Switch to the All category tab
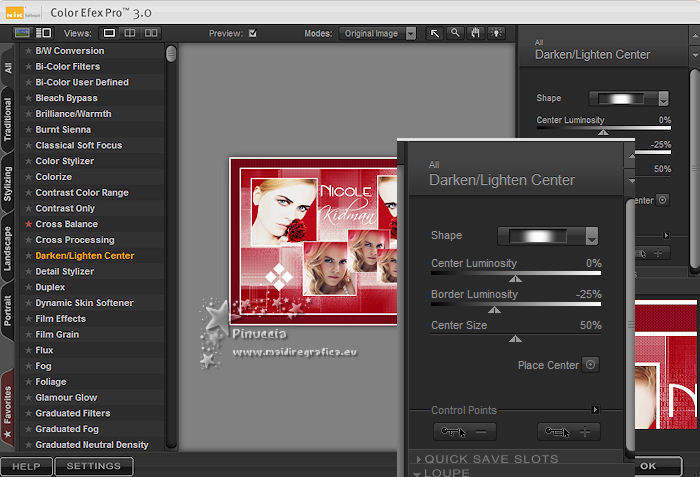Viewport: 700px width, 477px height. (x=8, y=67)
